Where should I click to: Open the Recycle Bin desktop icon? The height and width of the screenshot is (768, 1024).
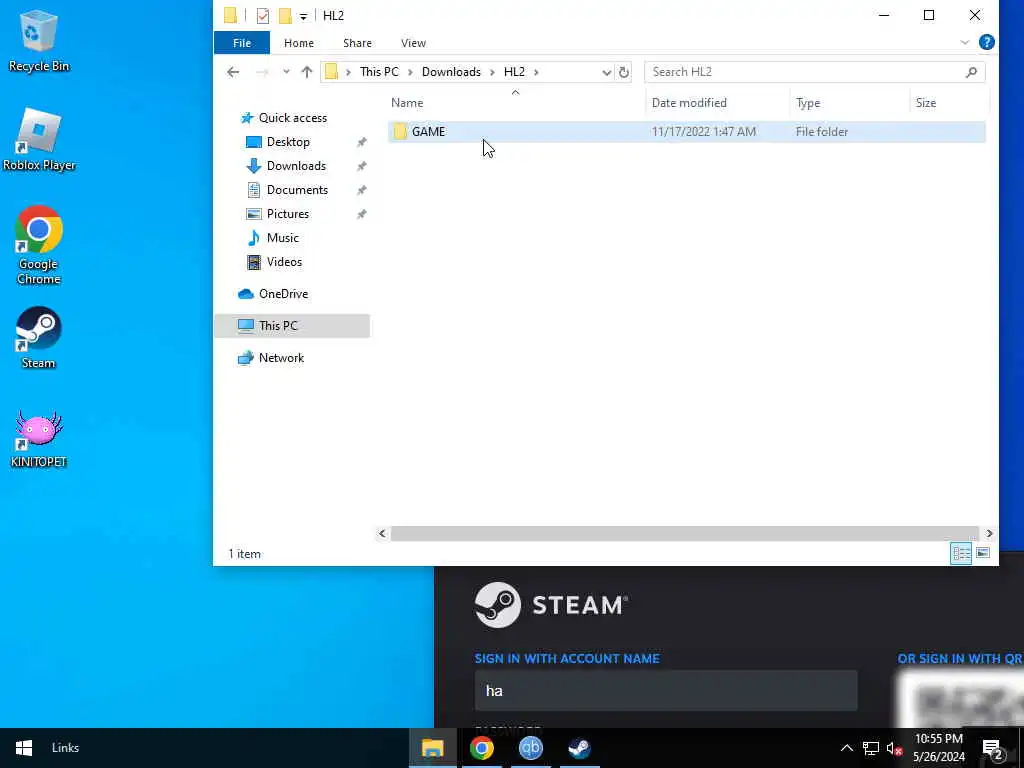[39, 40]
